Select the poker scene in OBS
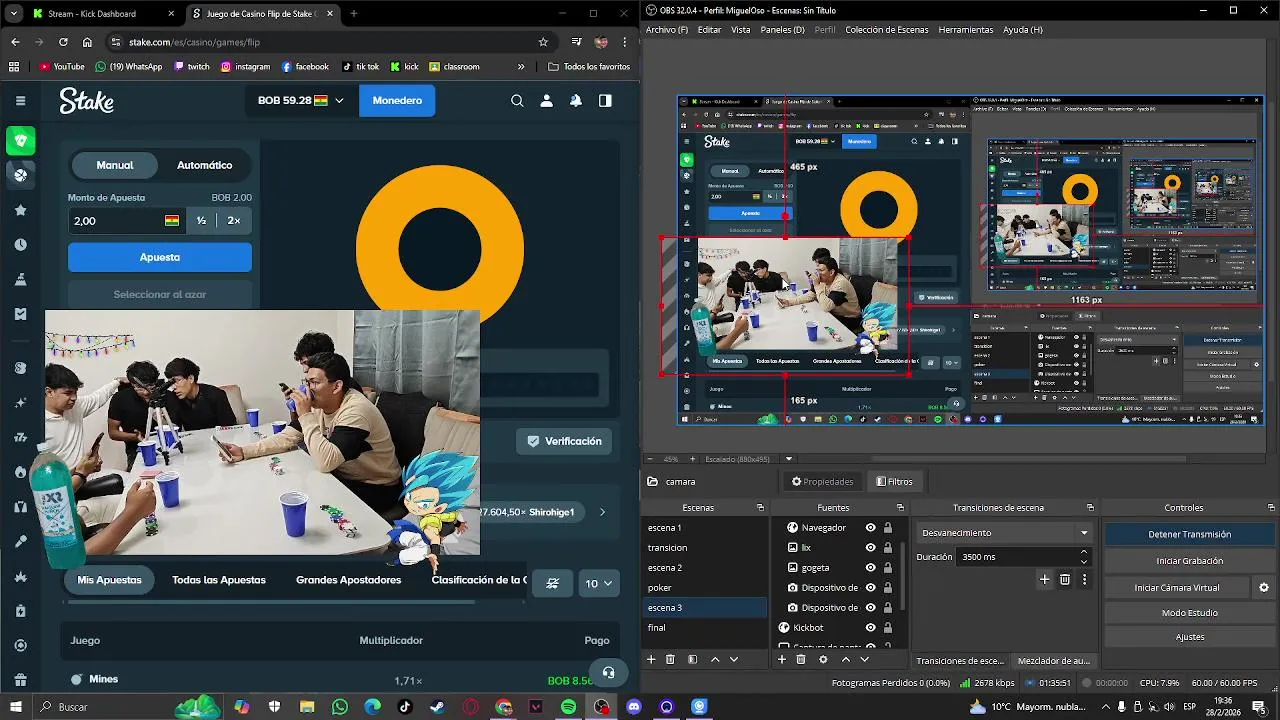The image size is (1280, 720). tap(705, 588)
